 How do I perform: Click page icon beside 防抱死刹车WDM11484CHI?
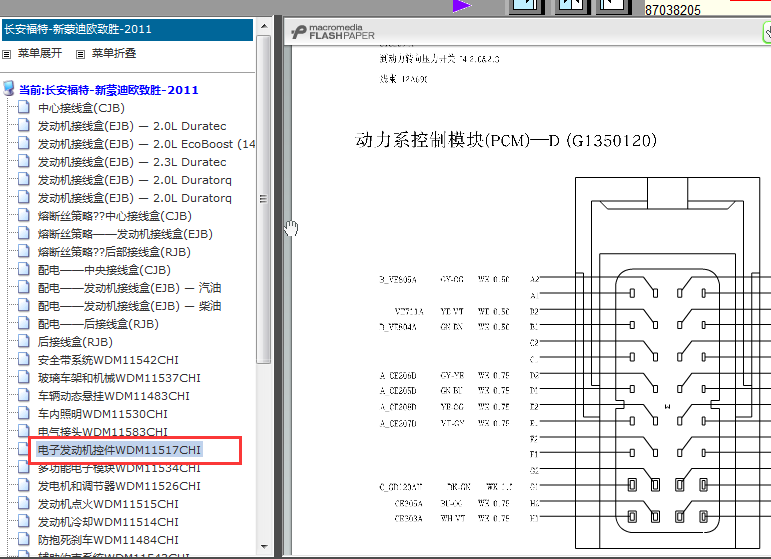[24, 539]
